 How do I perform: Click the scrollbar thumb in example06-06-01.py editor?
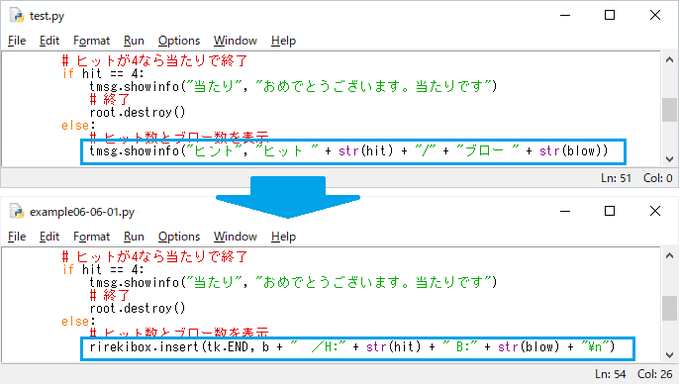click(670, 308)
